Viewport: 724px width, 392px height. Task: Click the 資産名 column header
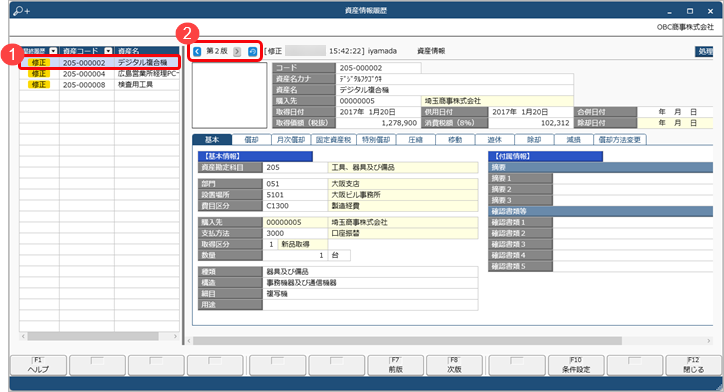point(147,51)
